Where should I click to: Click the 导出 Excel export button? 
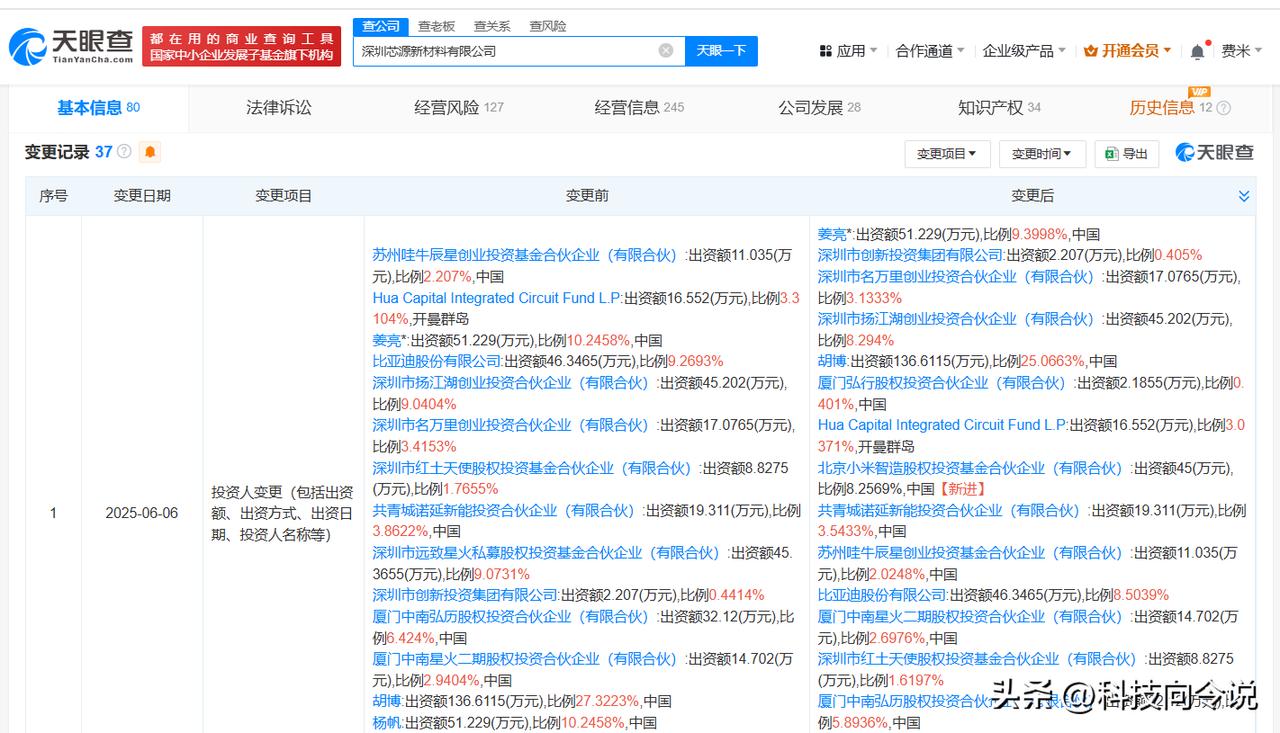coord(1126,153)
